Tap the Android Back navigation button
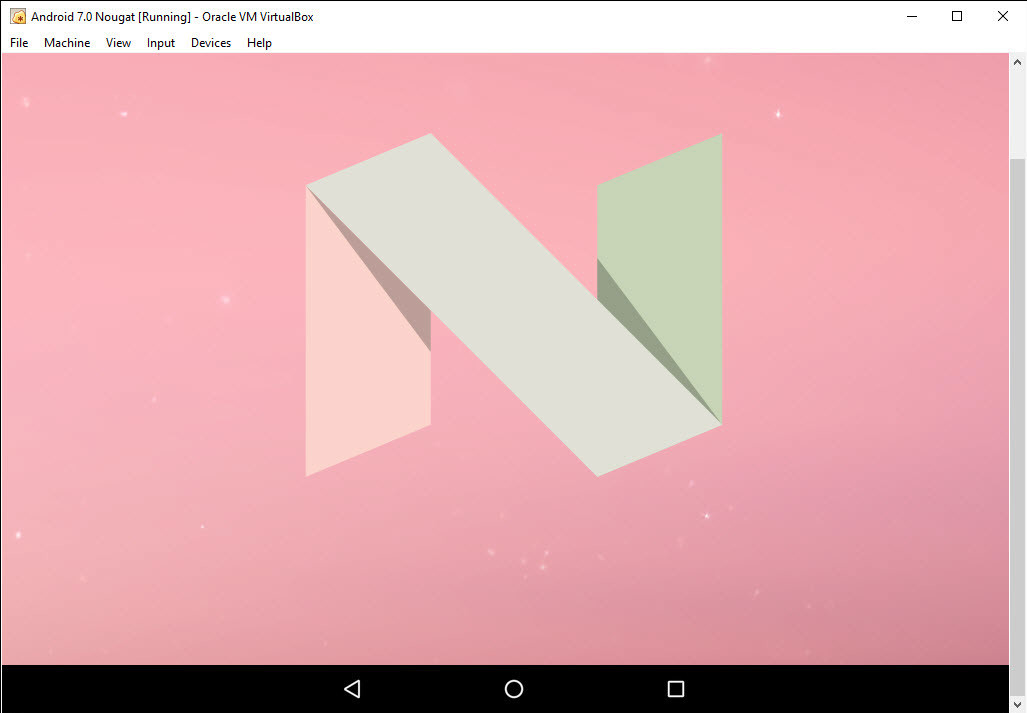Image resolution: width=1027 pixels, height=713 pixels. (x=352, y=689)
